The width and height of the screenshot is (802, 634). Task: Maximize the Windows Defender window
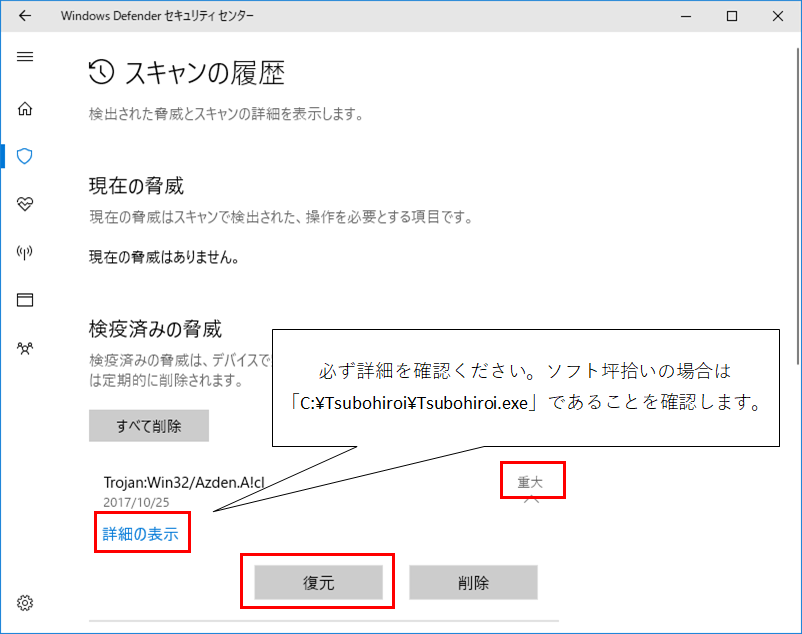pyautogui.click(x=732, y=16)
